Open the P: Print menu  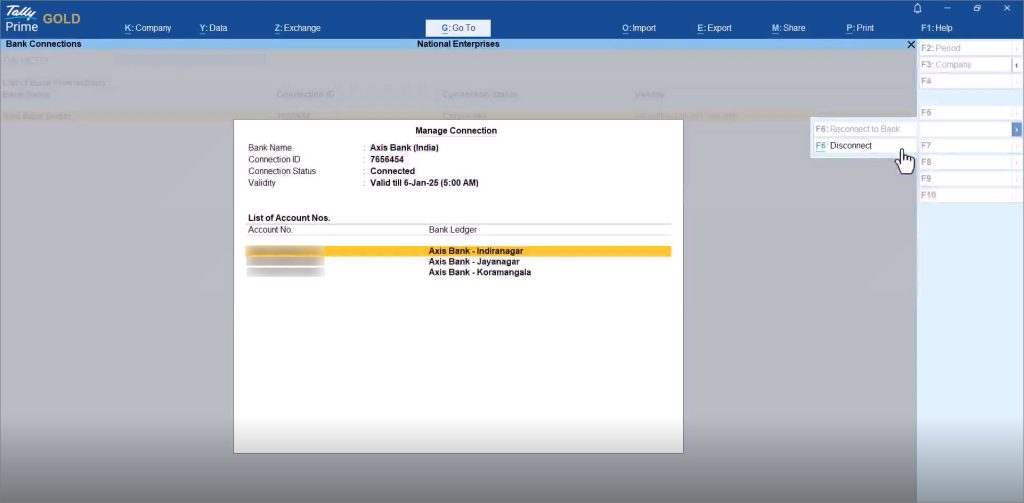(x=859, y=28)
